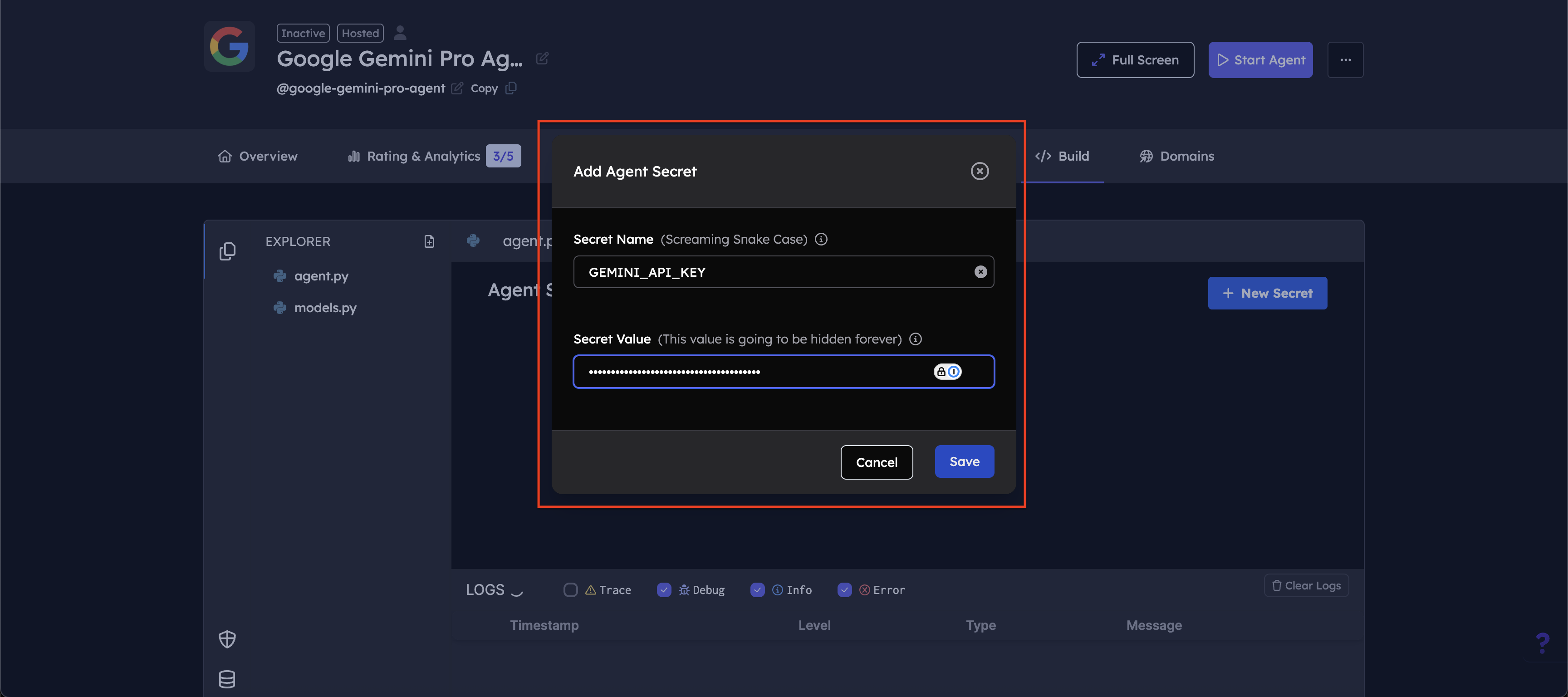The image size is (1568, 697).
Task: Edit the agent name with the pencil icon
Action: pyautogui.click(x=542, y=59)
